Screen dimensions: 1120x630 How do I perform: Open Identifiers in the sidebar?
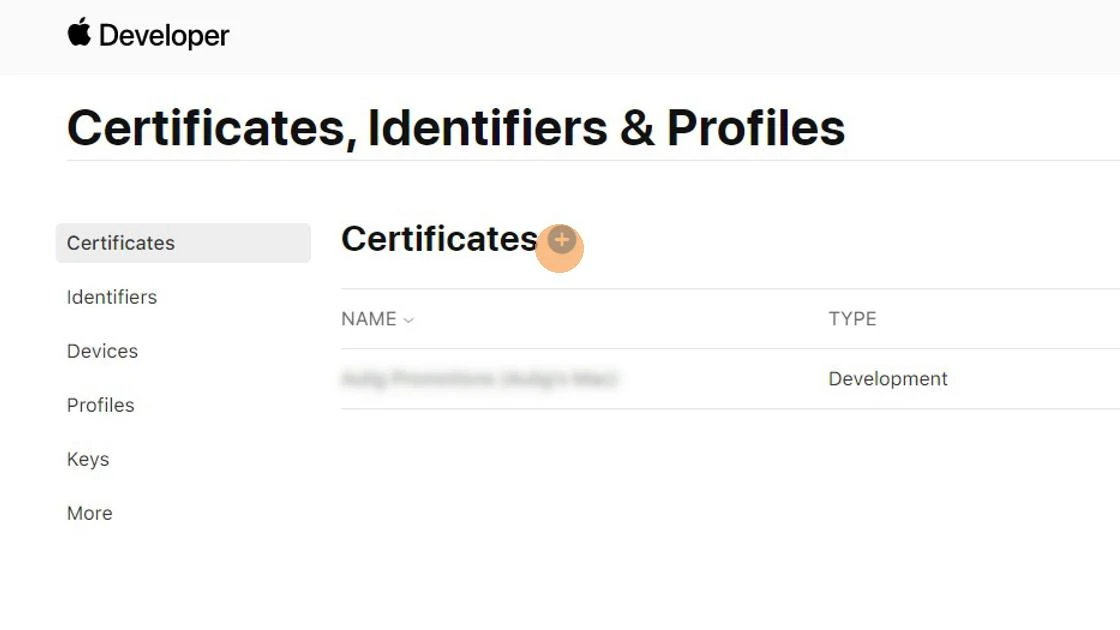[112, 297]
